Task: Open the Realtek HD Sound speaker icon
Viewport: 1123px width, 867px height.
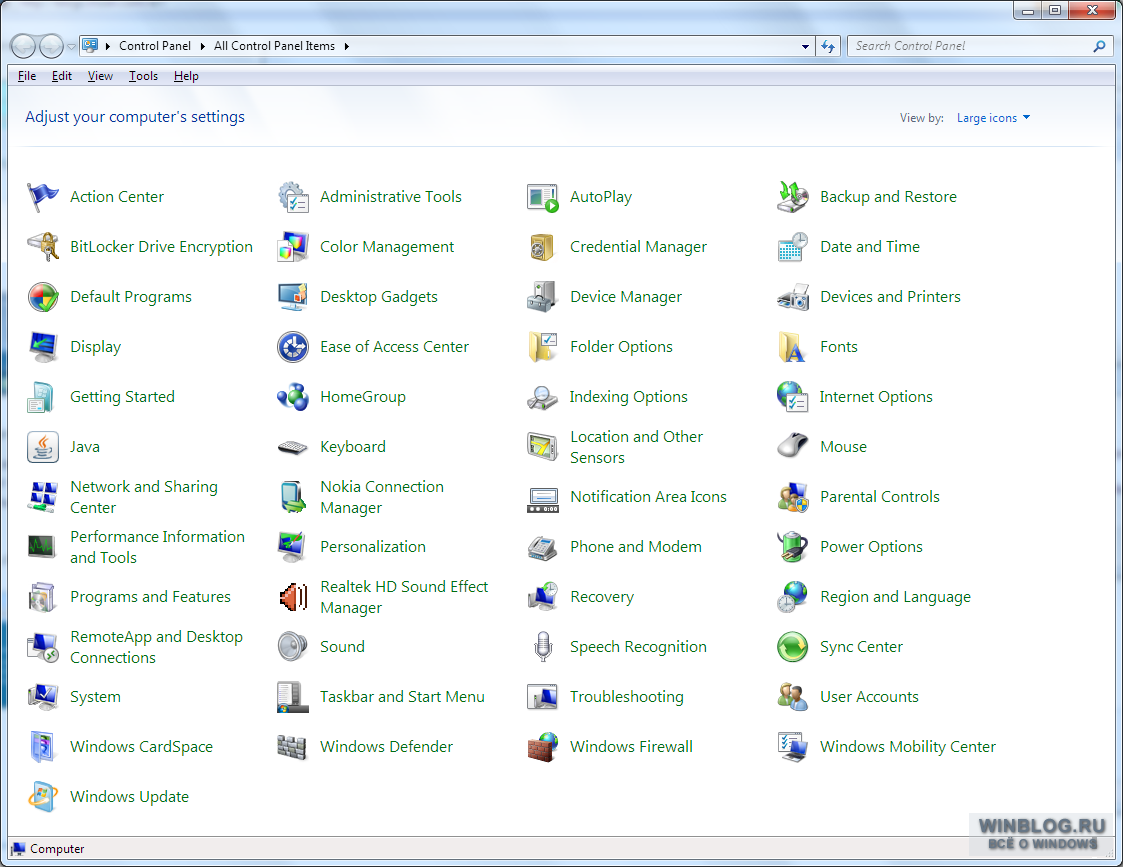Action: [293, 598]
